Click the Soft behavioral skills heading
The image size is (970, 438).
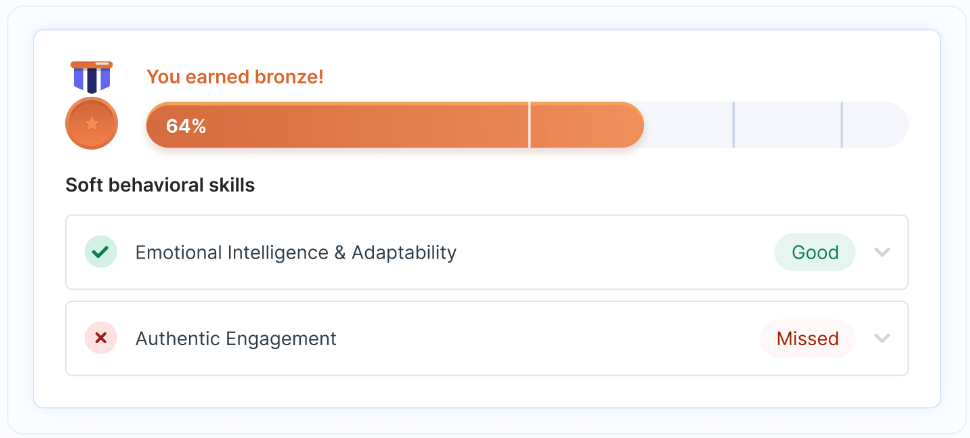[x=160, y=185]
